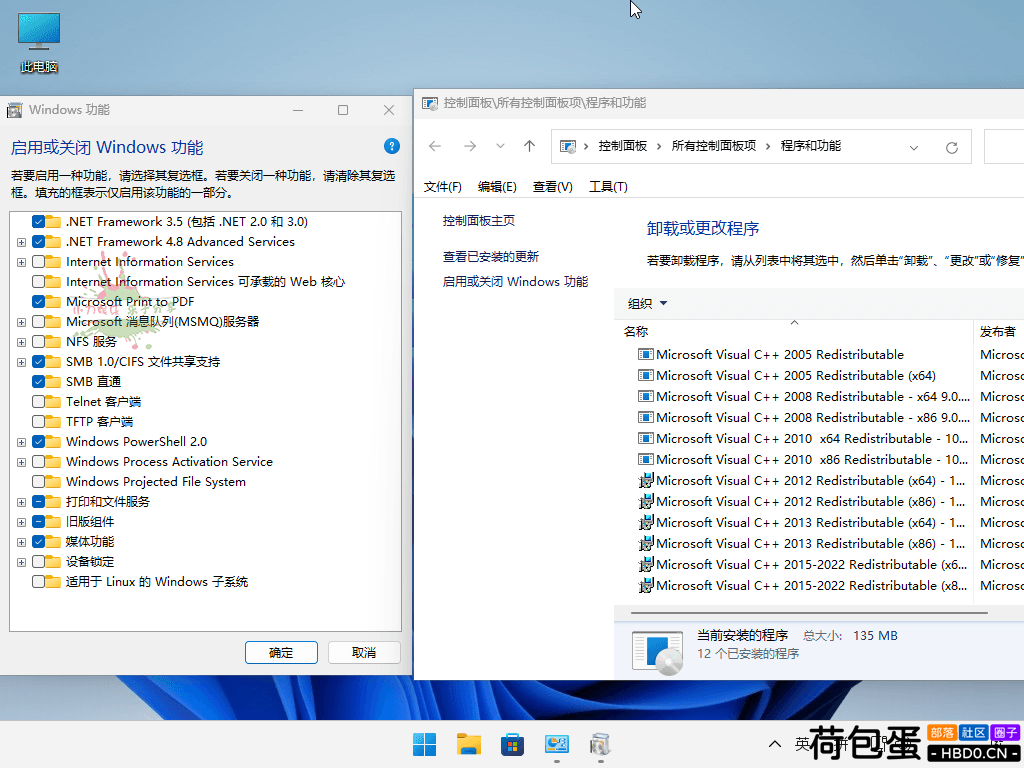Open the 查看(V) menu
The image size is (1024, 768).
point(552,187)
